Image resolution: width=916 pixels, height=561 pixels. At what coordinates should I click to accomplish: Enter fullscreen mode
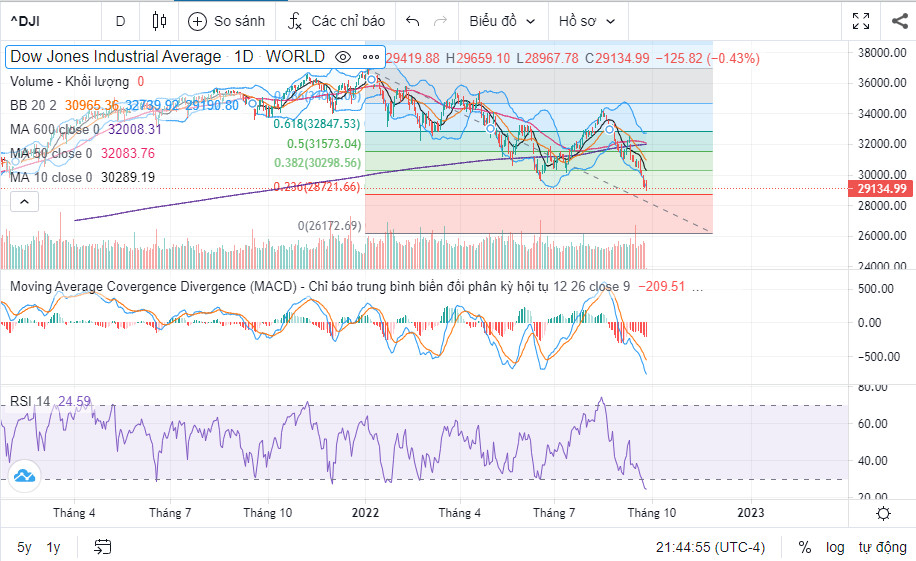click(x=861, y=22)
